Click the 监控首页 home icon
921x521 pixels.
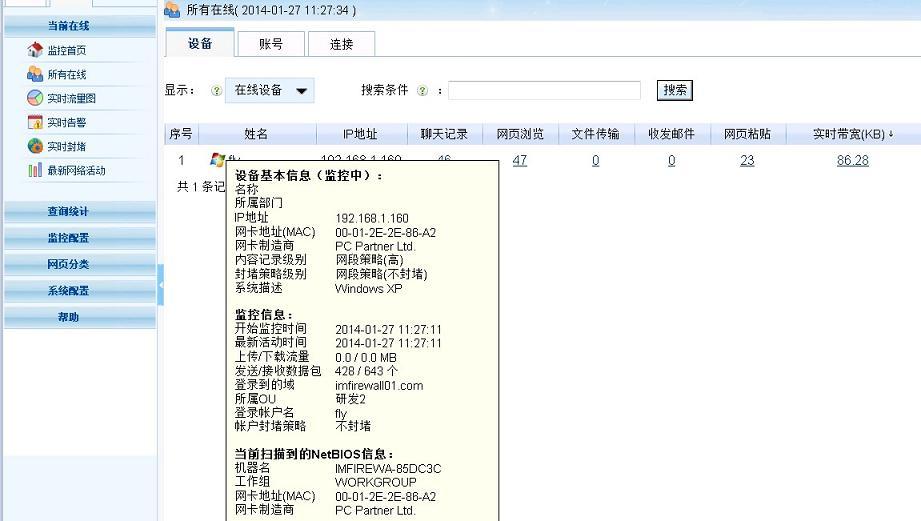tap(35, 50)
